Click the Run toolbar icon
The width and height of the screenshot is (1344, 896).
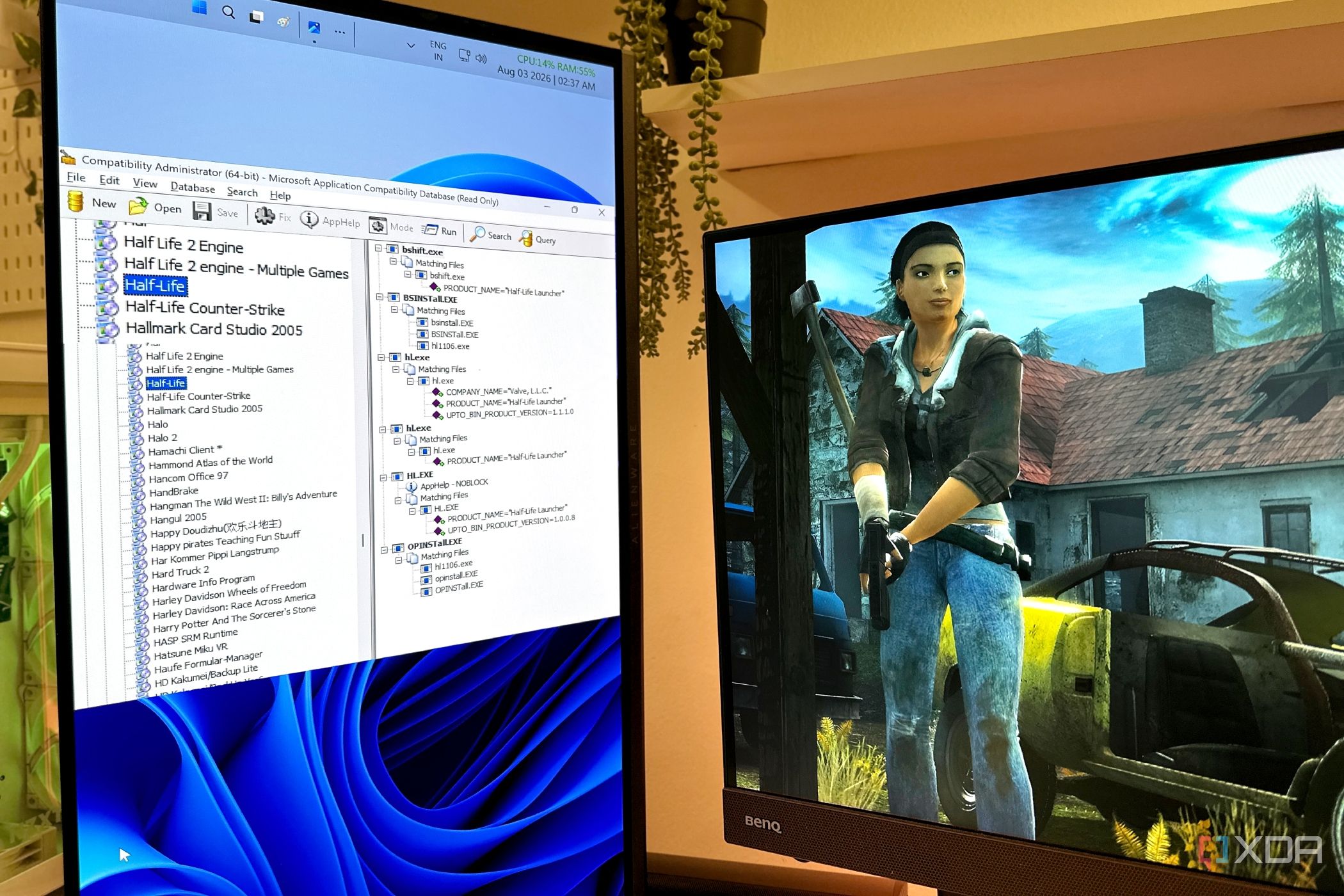429,230
